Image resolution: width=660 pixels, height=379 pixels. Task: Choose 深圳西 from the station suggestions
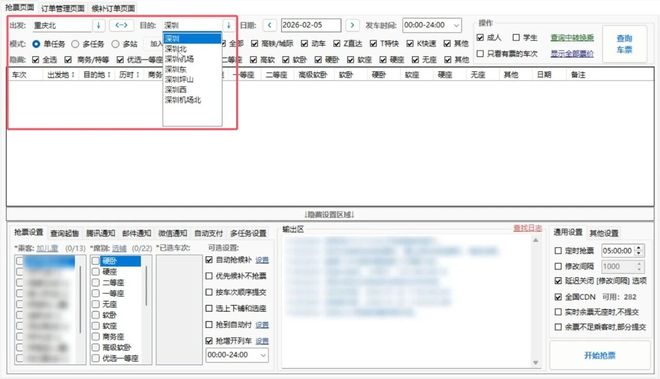tap(176, 89)
